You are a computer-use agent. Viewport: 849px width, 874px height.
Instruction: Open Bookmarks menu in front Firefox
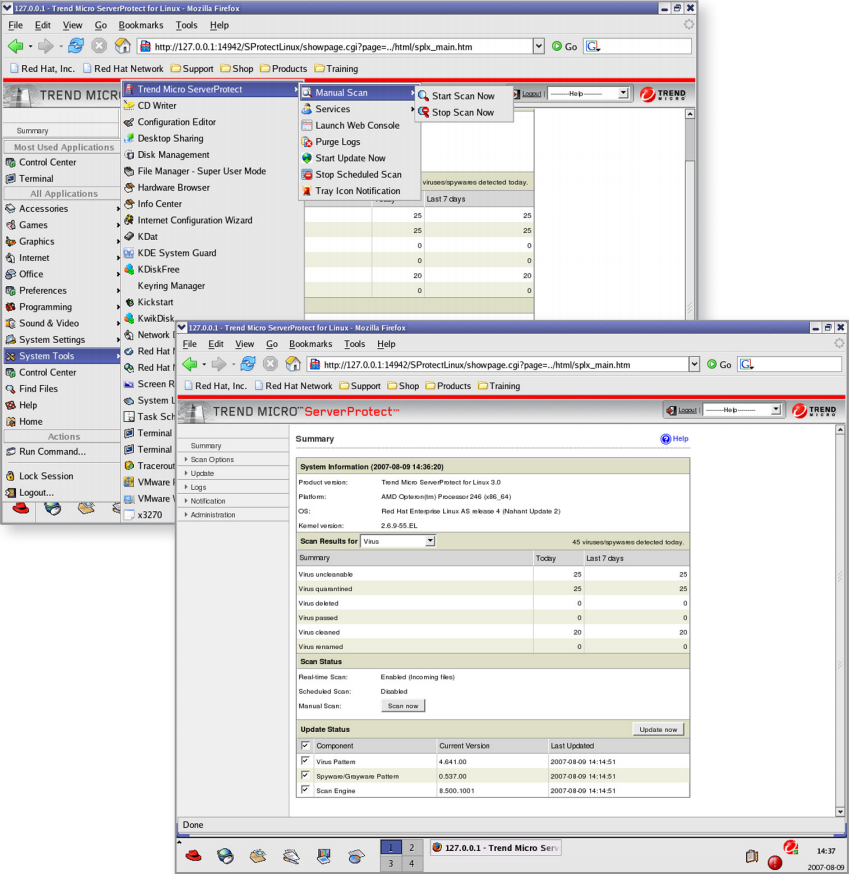pyautogui.click(x=311, y=344)
